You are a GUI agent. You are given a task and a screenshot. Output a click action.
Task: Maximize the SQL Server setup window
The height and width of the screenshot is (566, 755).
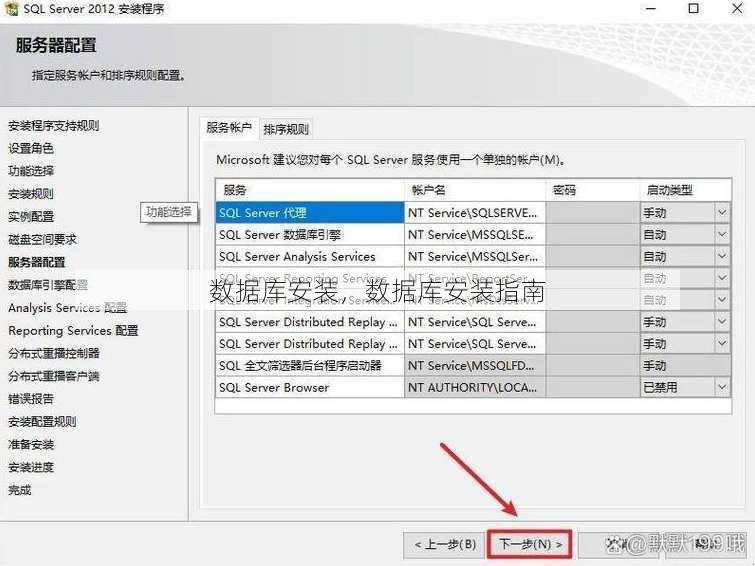(x=693, y=9)
